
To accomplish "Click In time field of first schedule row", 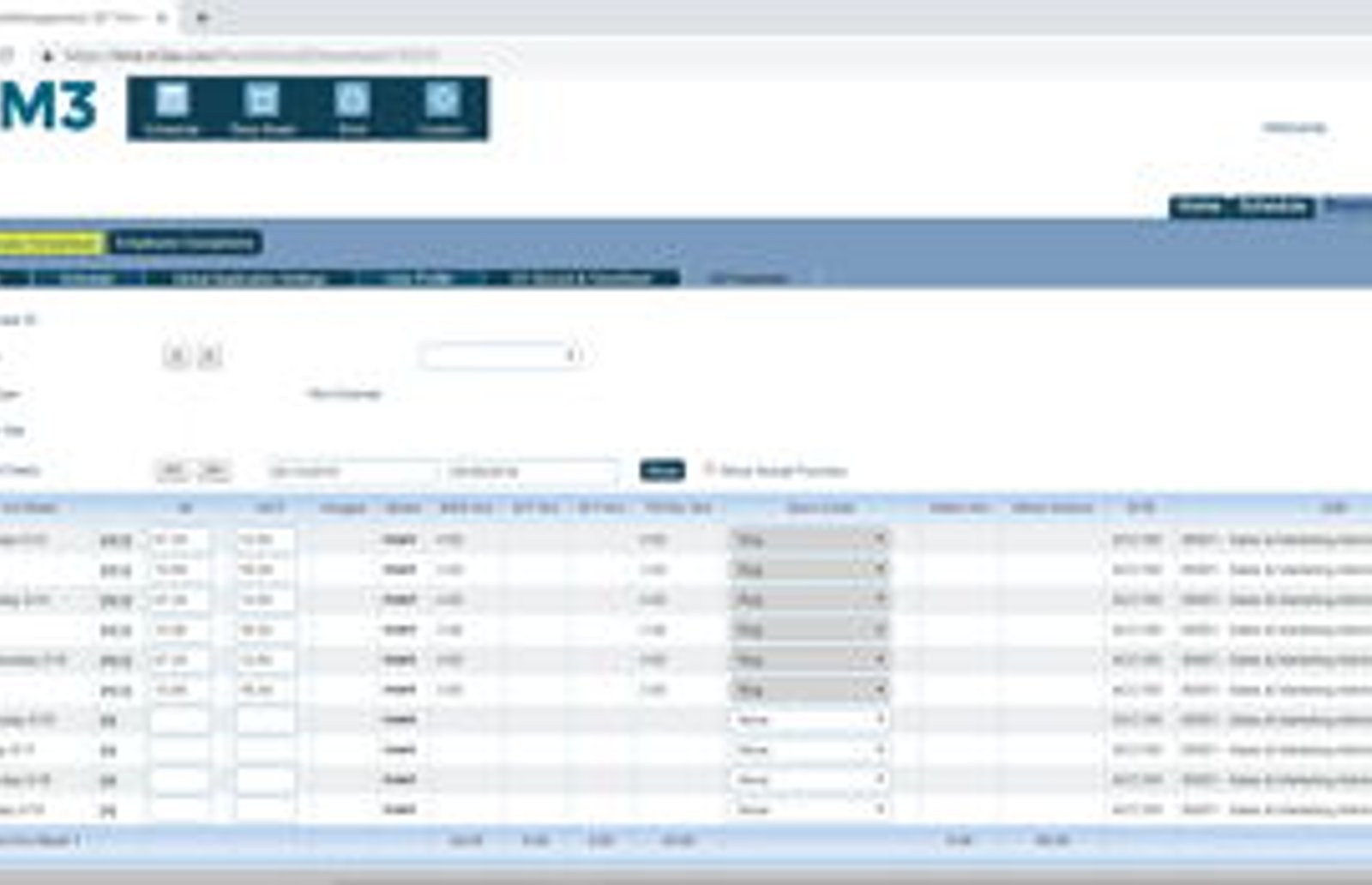I will pos(179,539).
